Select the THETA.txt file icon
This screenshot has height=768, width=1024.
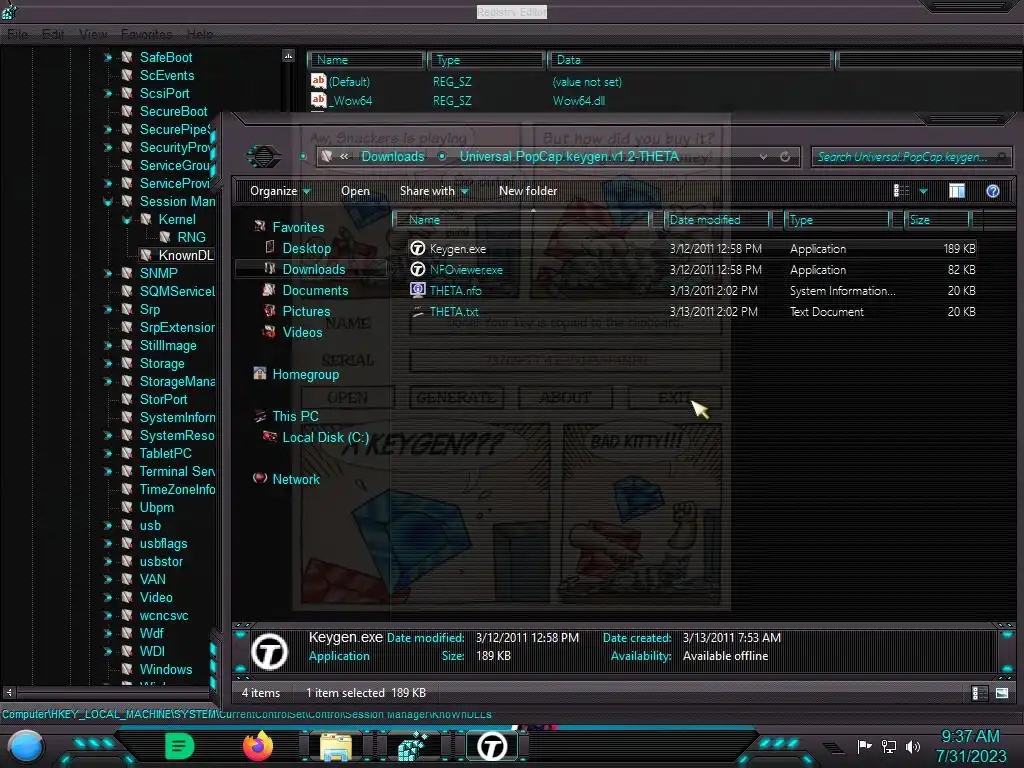417,312
